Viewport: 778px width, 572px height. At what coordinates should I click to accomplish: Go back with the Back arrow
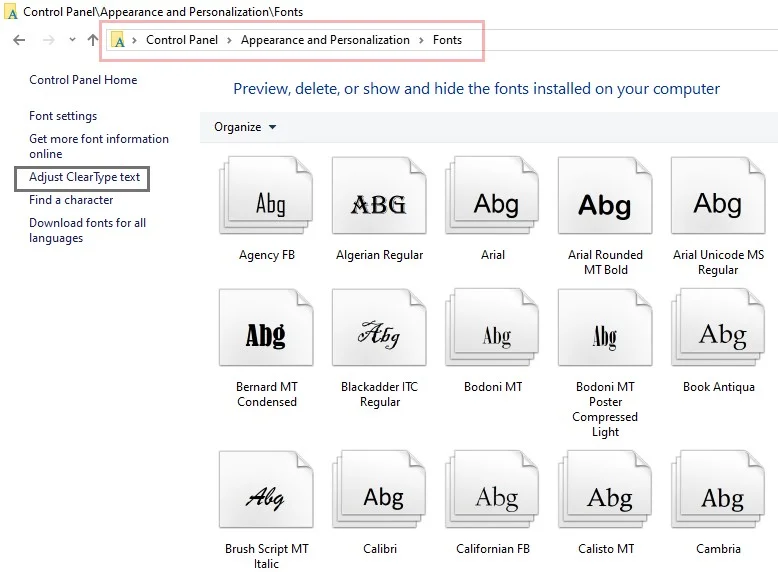19,40
